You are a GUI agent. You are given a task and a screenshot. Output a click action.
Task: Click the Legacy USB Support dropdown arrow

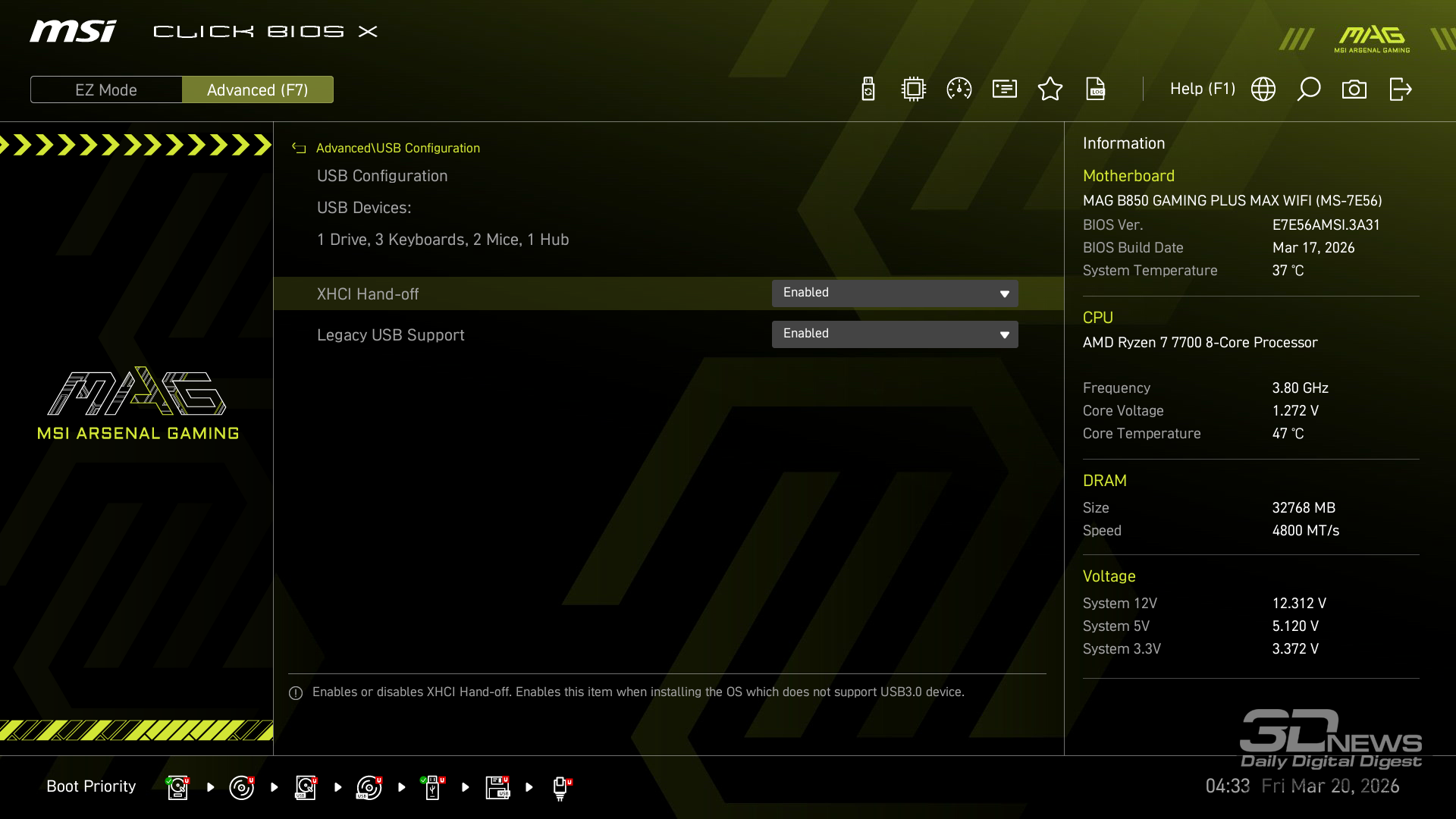click(1004, 334)
